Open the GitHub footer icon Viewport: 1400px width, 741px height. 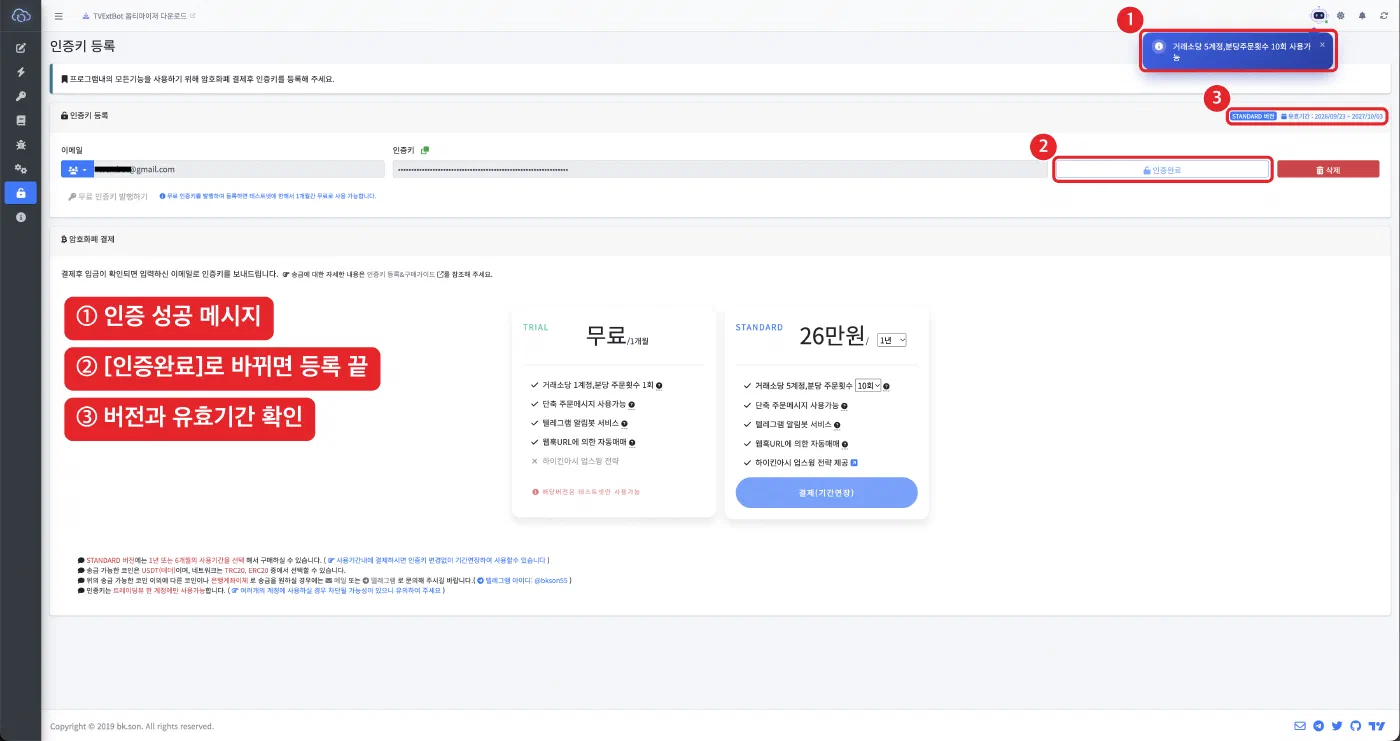[x=1356, y=726]
